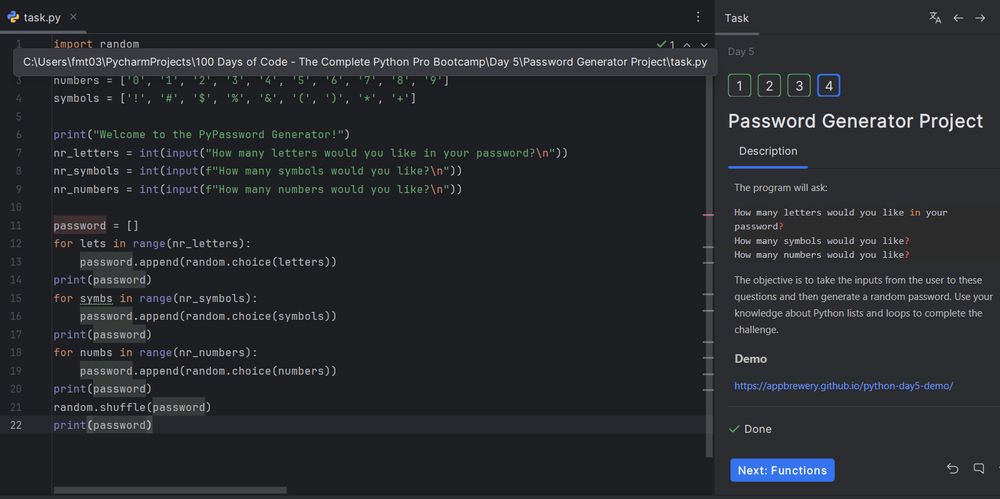This screenshot has width=1000, height=499.
Task: Go to the previous task arrow
Action: tap(958, 18)
